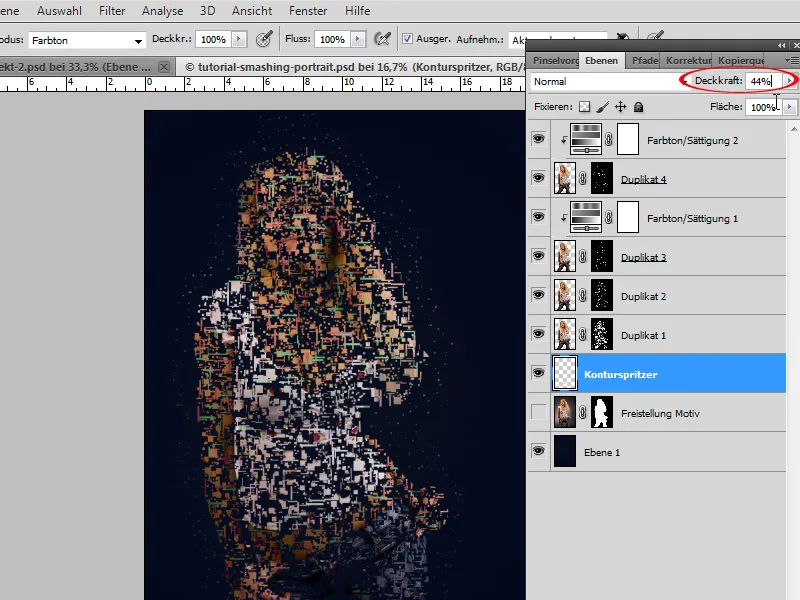This screenshot has height=600, width=800.
Task: Switch to the Ebenen panel tab
Action: click(602, 61)
